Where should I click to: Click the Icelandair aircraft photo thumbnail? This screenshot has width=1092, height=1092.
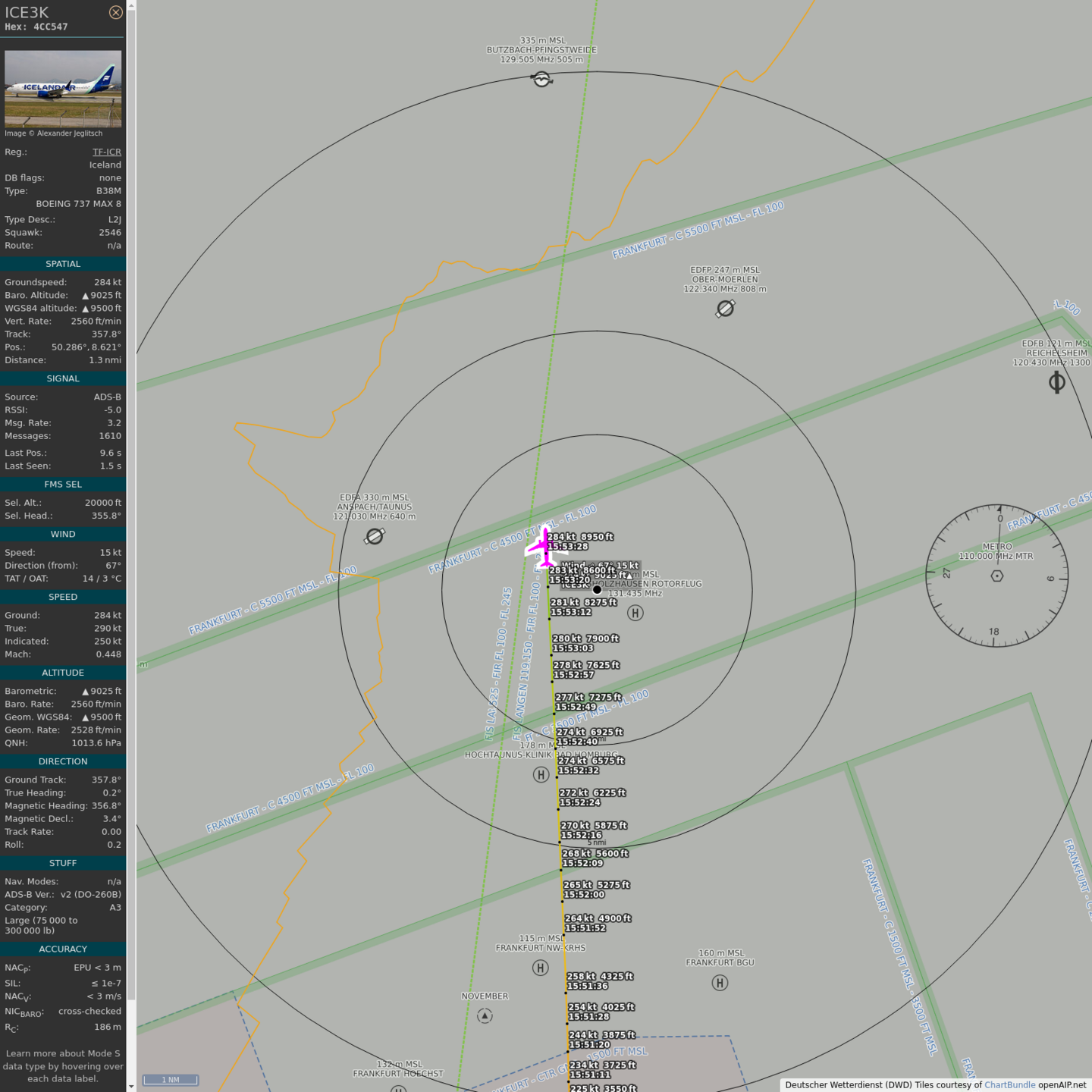(x=63, y=89)
